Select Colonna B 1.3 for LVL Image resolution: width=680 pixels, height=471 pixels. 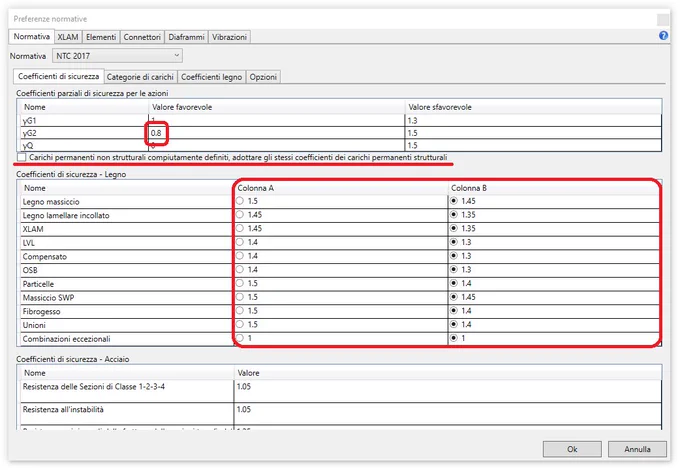coord(454,242)
